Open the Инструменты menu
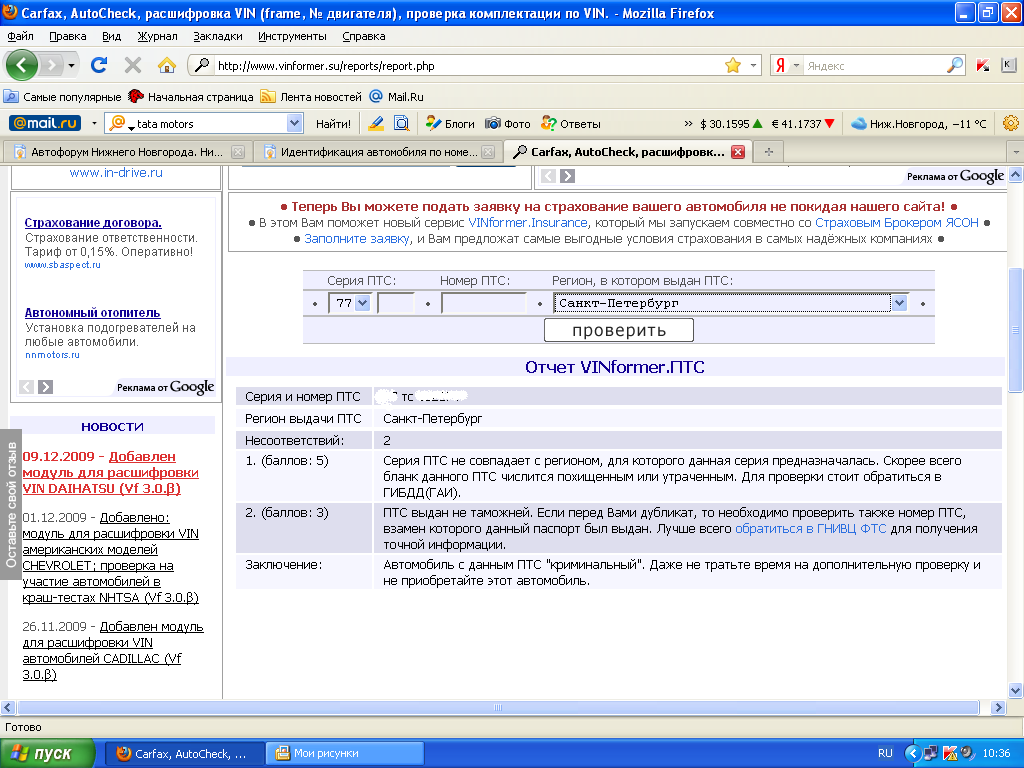 coord(292,36)
